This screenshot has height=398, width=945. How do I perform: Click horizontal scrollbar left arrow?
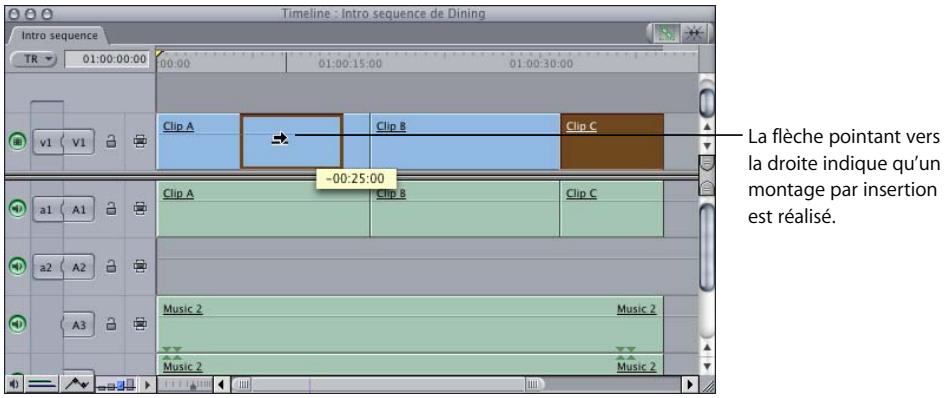coord(221,384)
